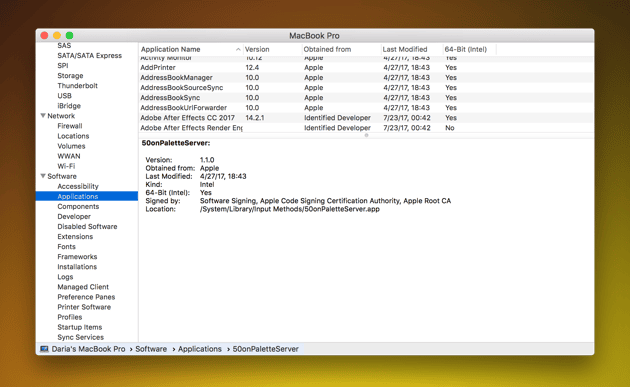The width and height of the screenshot is (630, 387).
Task: Sort by the Version column header
Action: click(257, 49)
